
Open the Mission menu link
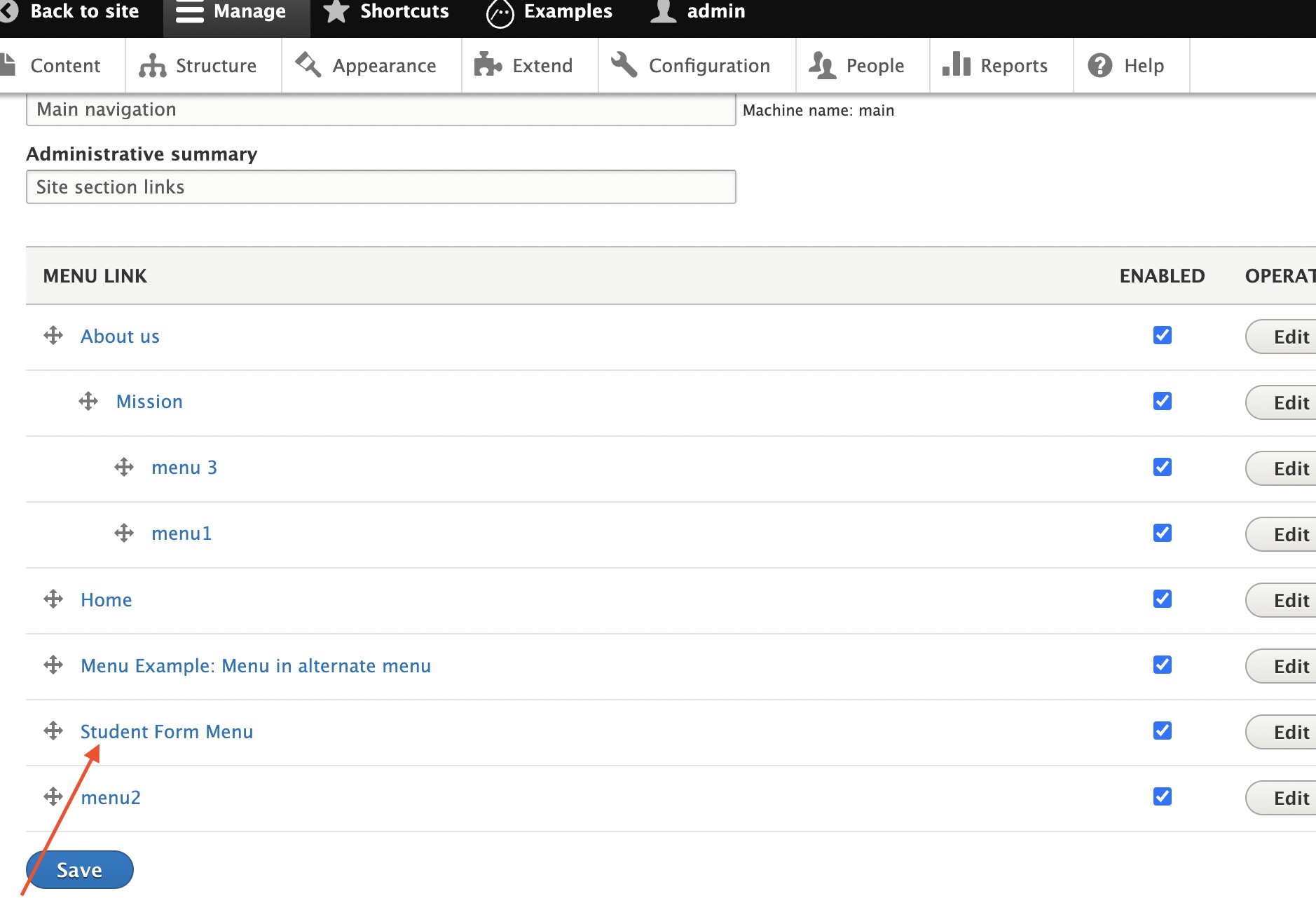(149, 401)
